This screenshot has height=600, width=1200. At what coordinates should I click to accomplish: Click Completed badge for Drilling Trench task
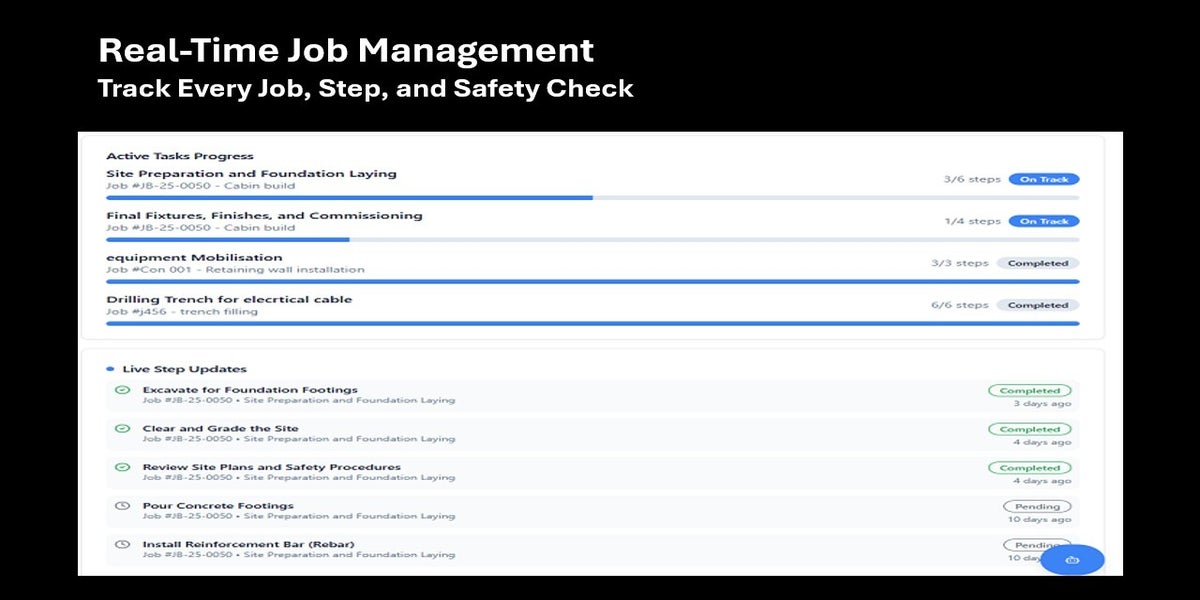coord(1037,306)
